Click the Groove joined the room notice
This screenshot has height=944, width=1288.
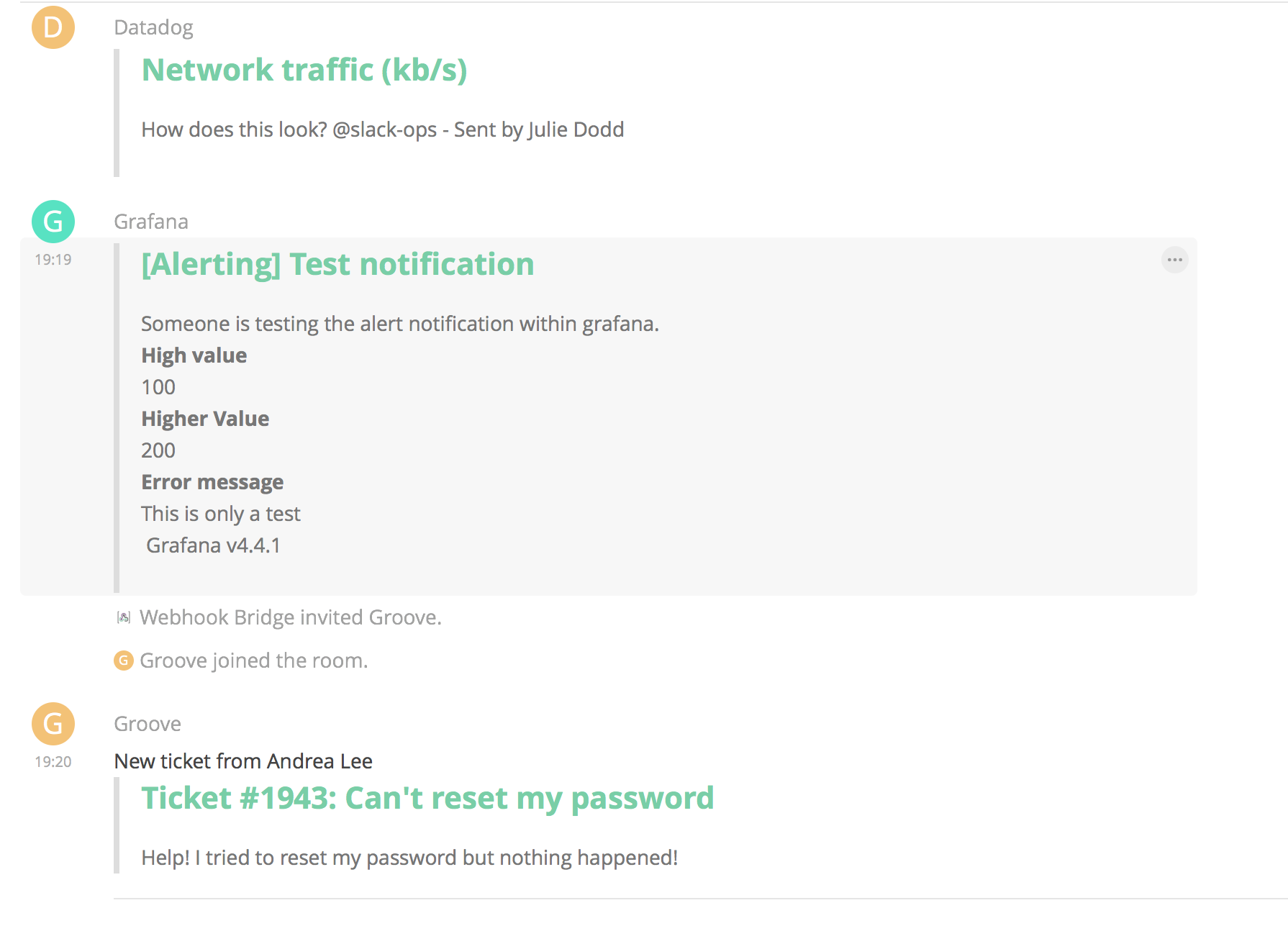tap(253, 660)
